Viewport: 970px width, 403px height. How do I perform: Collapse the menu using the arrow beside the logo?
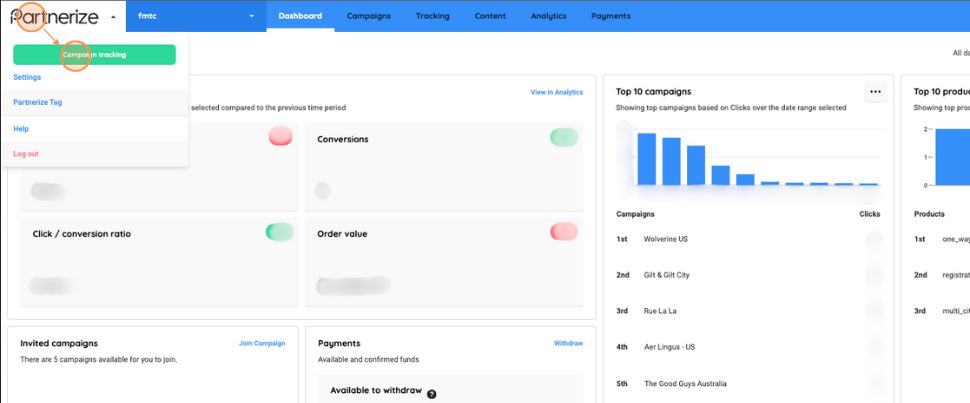coord(113,17)
